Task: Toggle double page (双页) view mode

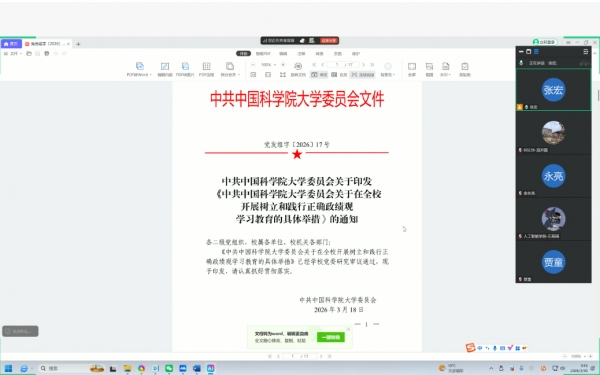Action: [339, 75]
